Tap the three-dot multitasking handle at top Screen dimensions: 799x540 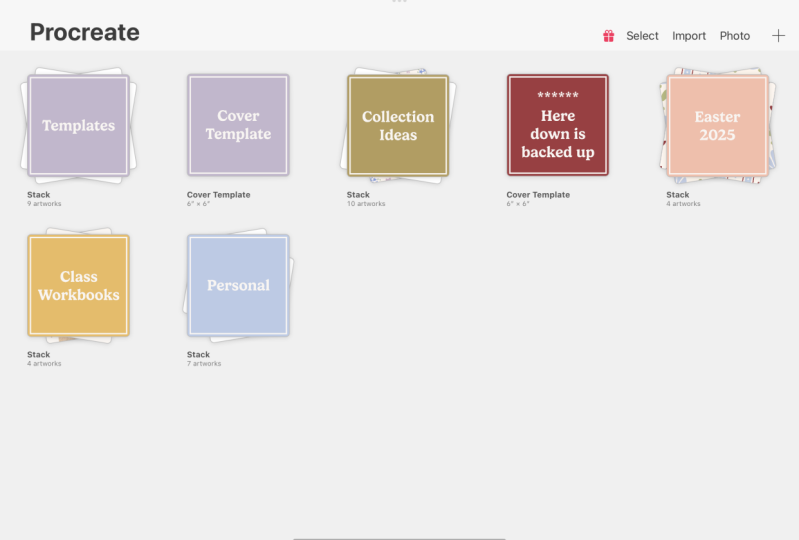tap(400, 2)
